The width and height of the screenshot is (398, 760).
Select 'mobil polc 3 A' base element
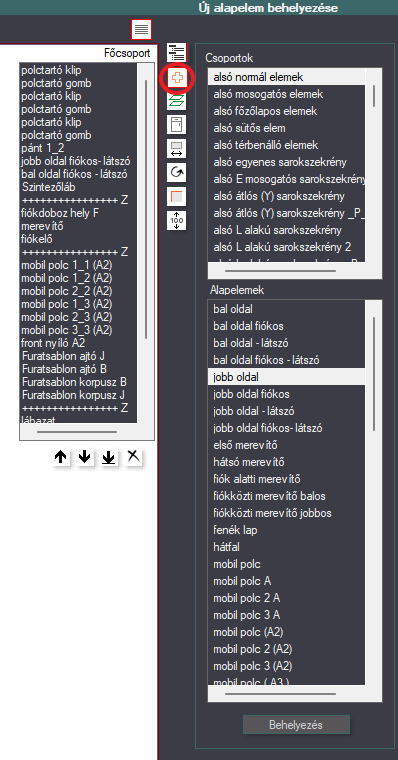click(x=287, y=615)
